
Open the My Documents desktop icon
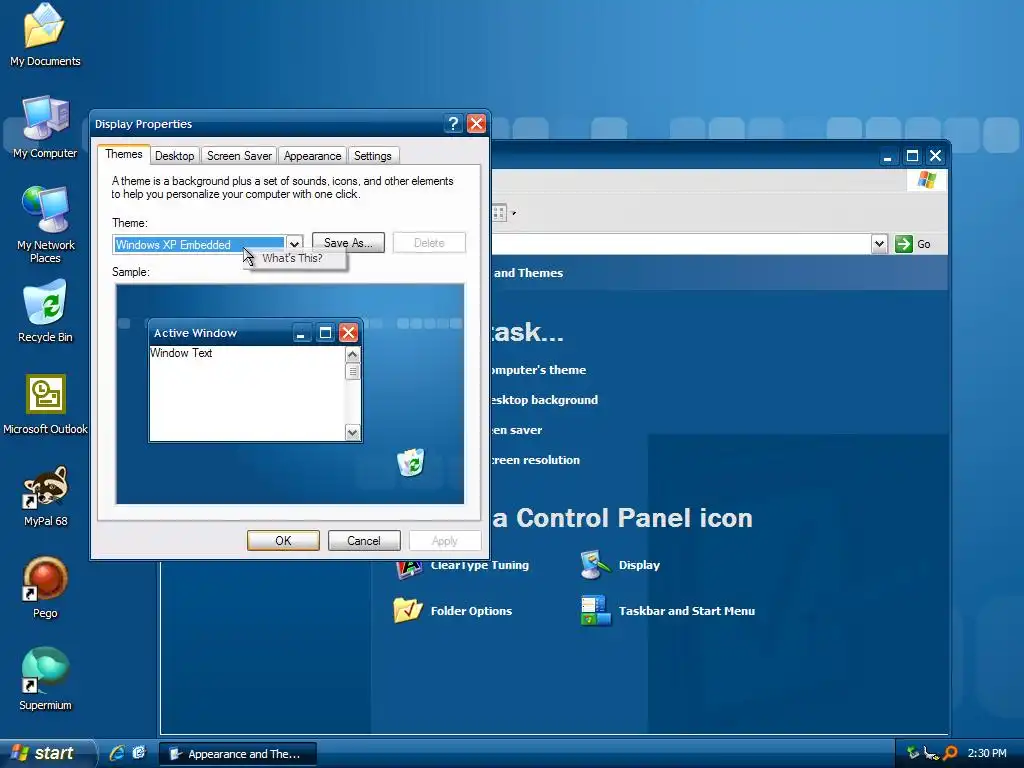(44, 26)
